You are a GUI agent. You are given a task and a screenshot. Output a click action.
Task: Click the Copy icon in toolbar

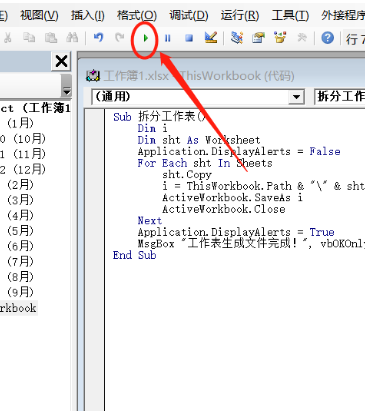pos(29,38)
